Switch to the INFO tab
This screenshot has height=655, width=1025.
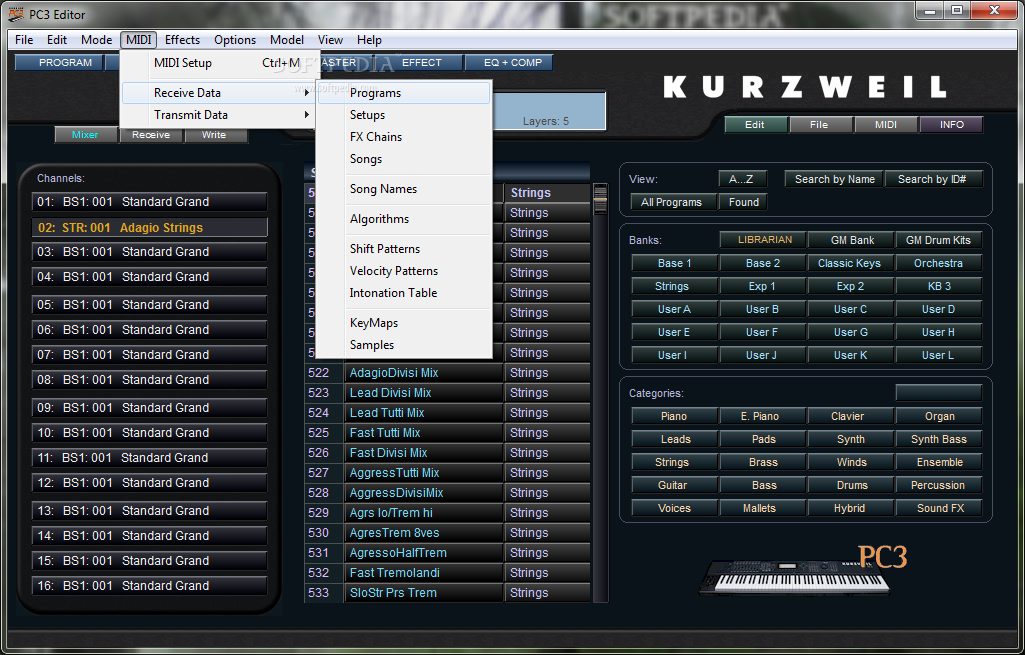pos(952,124)
